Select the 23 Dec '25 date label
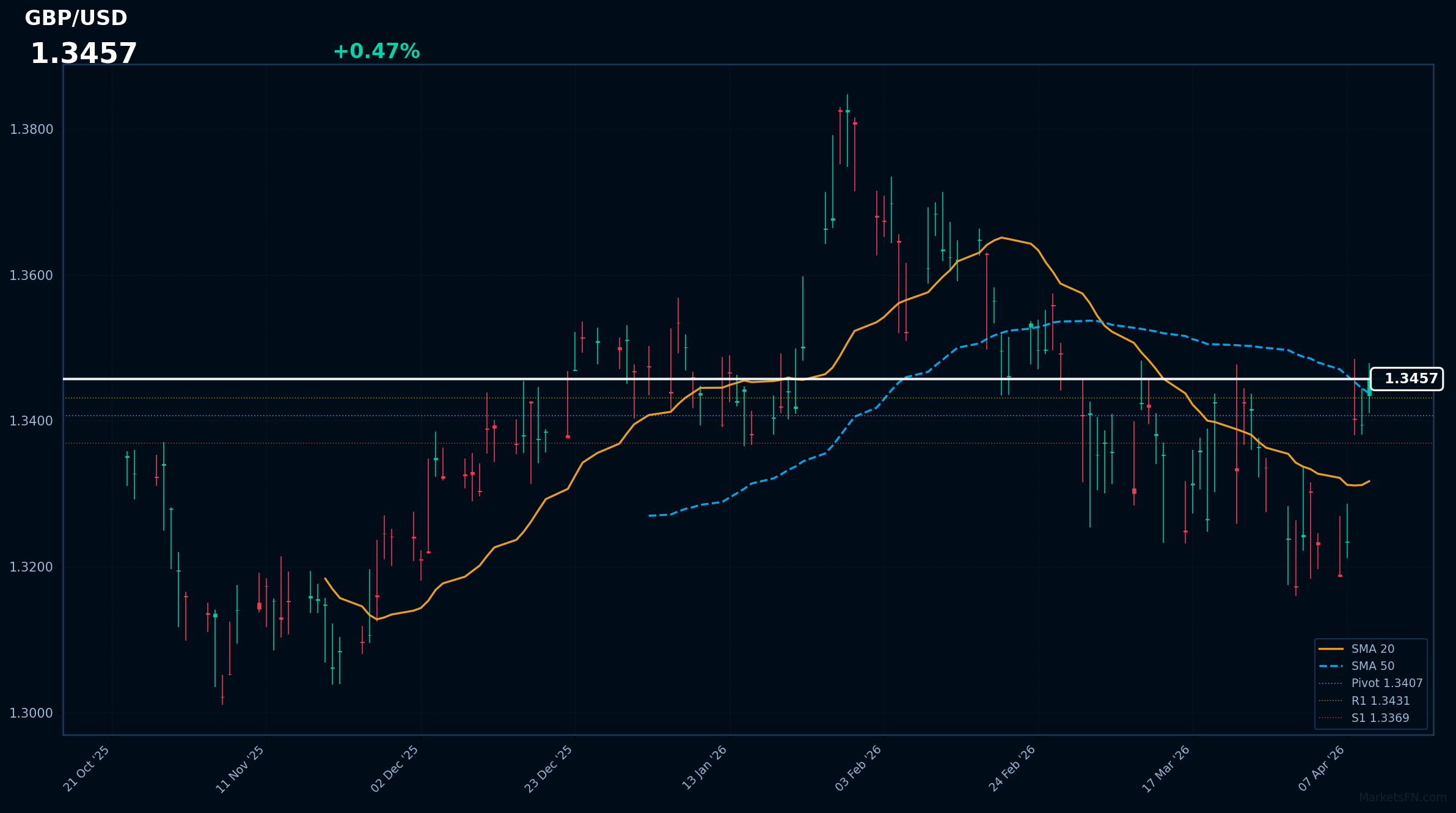 click(549, 768)
